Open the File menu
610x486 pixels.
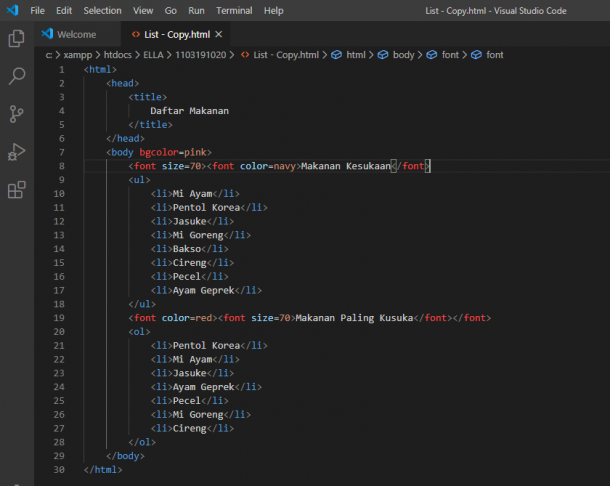coord(37,11)
